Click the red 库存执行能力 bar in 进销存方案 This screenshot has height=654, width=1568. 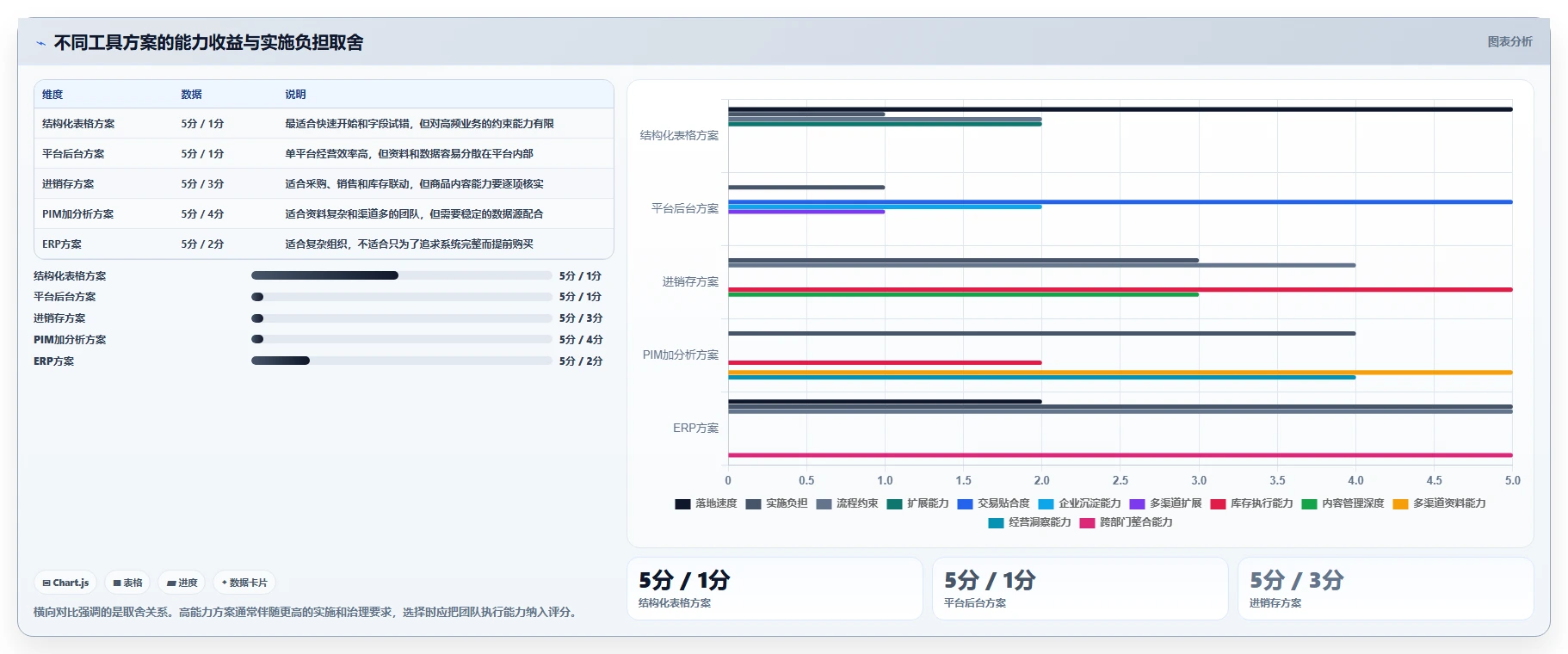pyautogui.click(x=1120, y=290)
